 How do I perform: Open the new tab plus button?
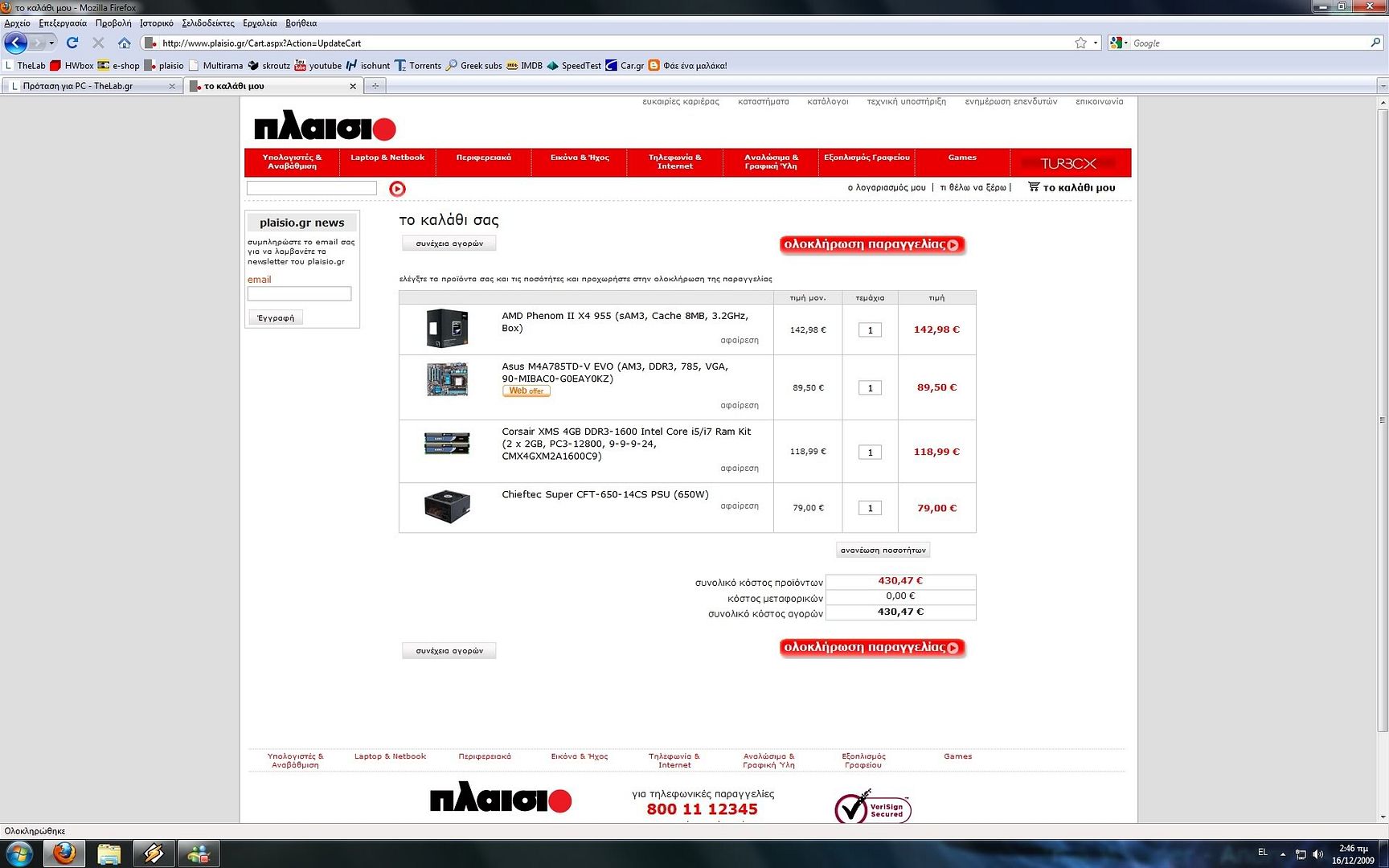(x=375, y=86)
